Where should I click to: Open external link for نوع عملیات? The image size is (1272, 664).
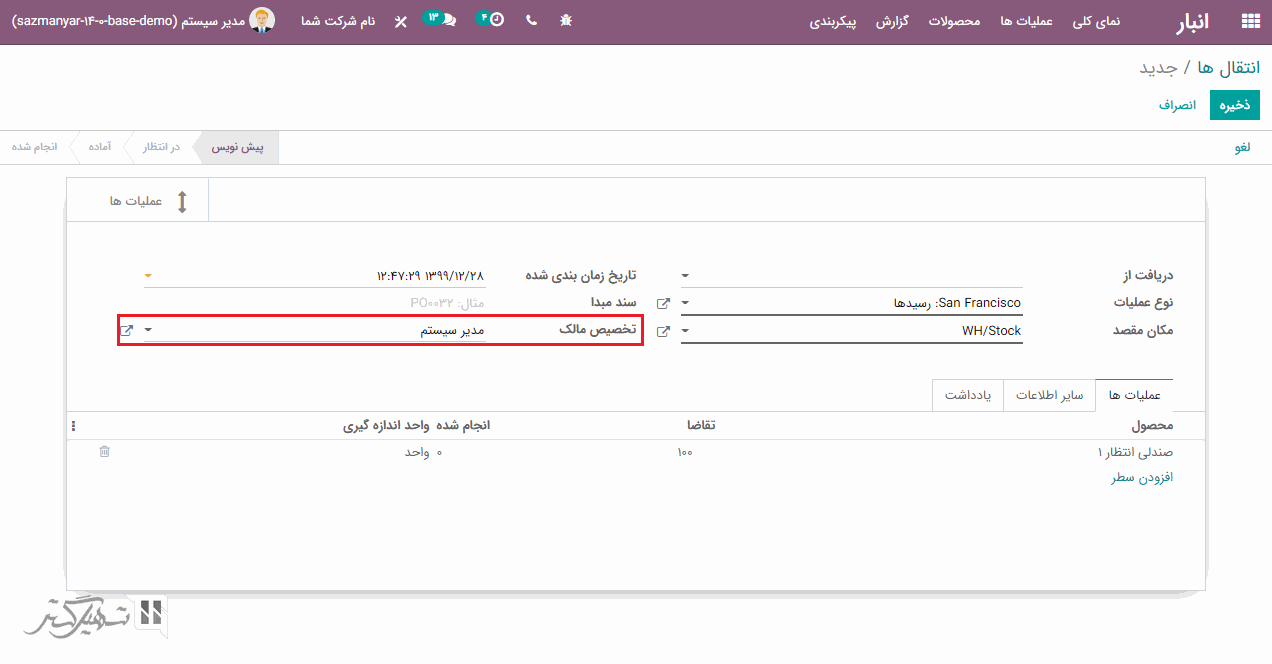tap(663, 303)
